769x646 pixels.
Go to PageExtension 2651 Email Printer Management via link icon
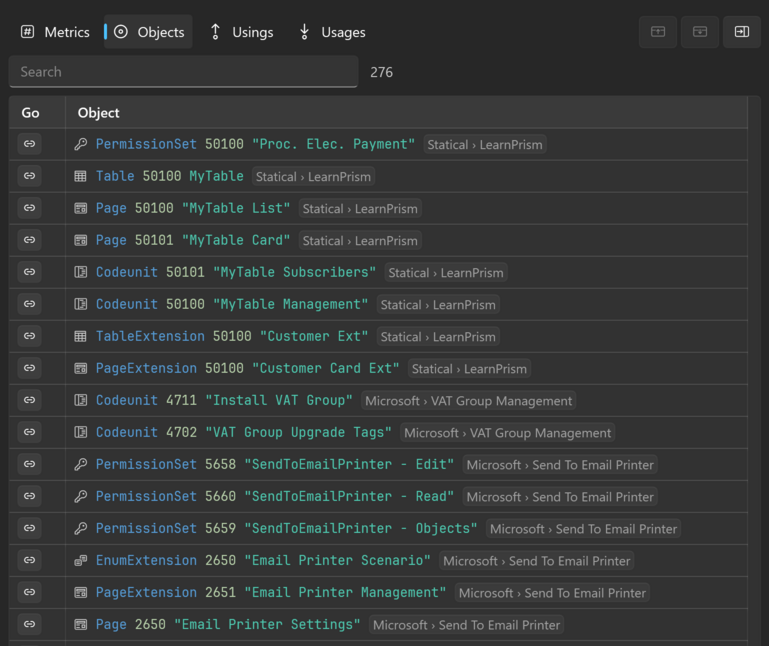(29, 592)
